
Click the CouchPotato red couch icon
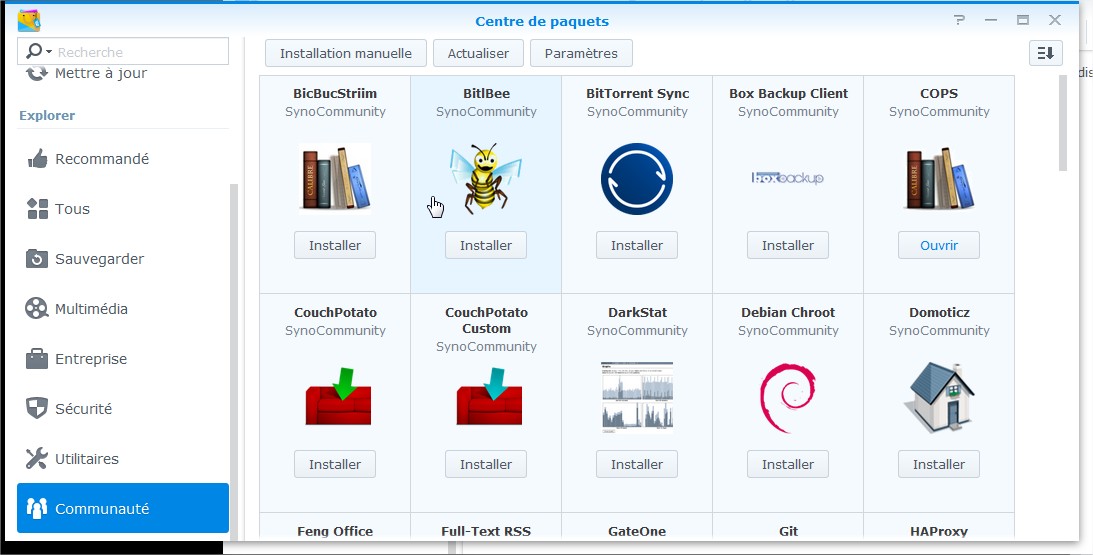(x=338, y=396)
